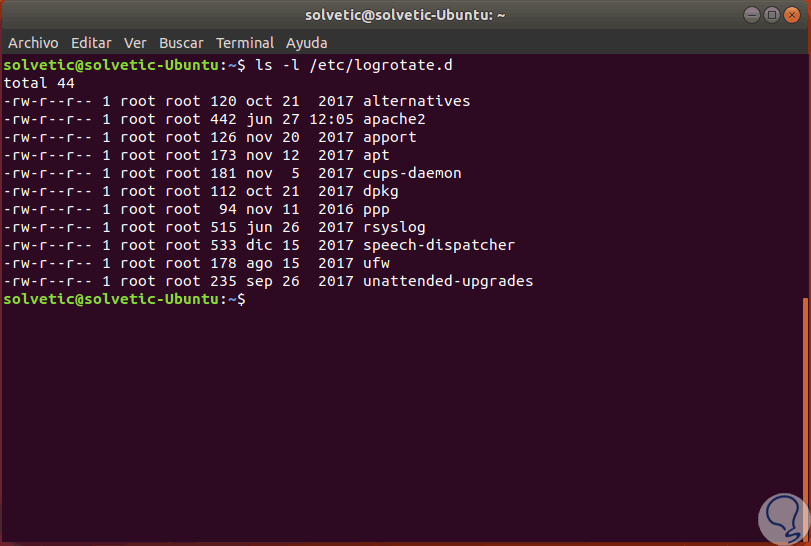Click the window title solvetic@solvetic-Ubuntu
Viewport: 811px width, 546px height.
pyautogui.click(x=405, y=15)
